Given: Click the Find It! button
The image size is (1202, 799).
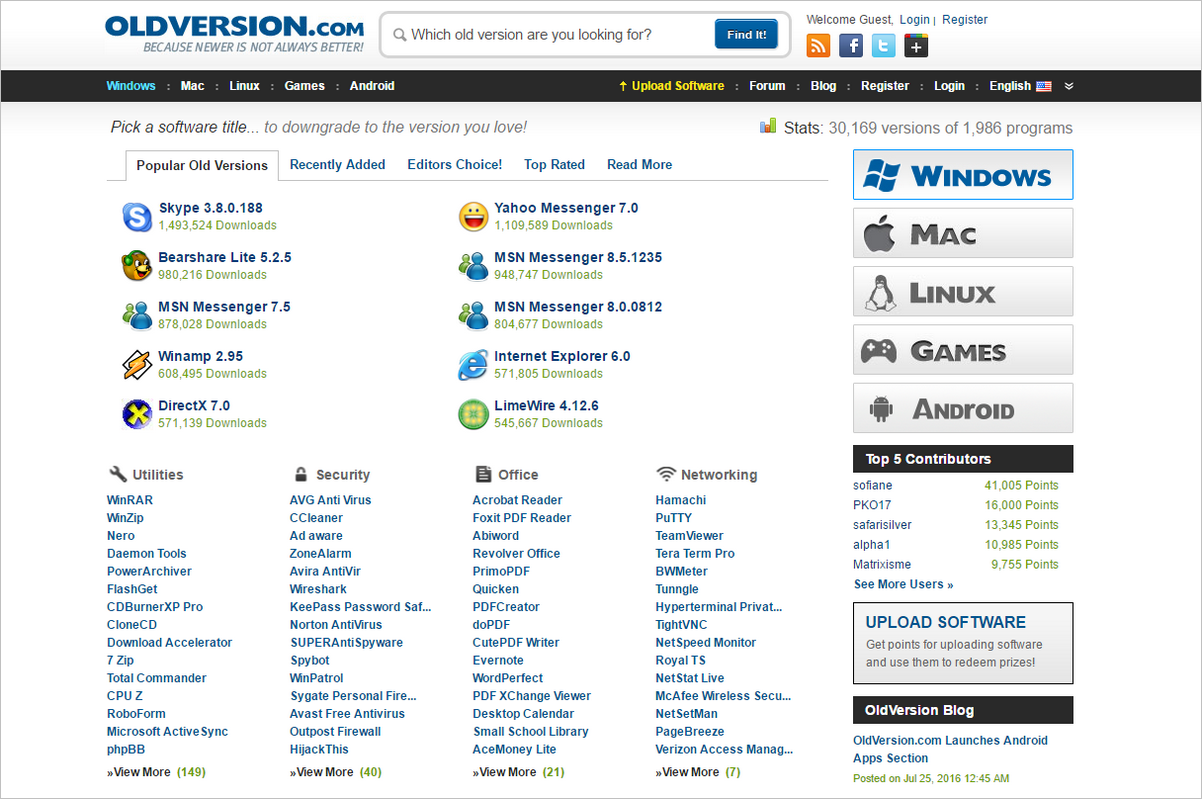Looking at the screenshot, I should 746,35.
